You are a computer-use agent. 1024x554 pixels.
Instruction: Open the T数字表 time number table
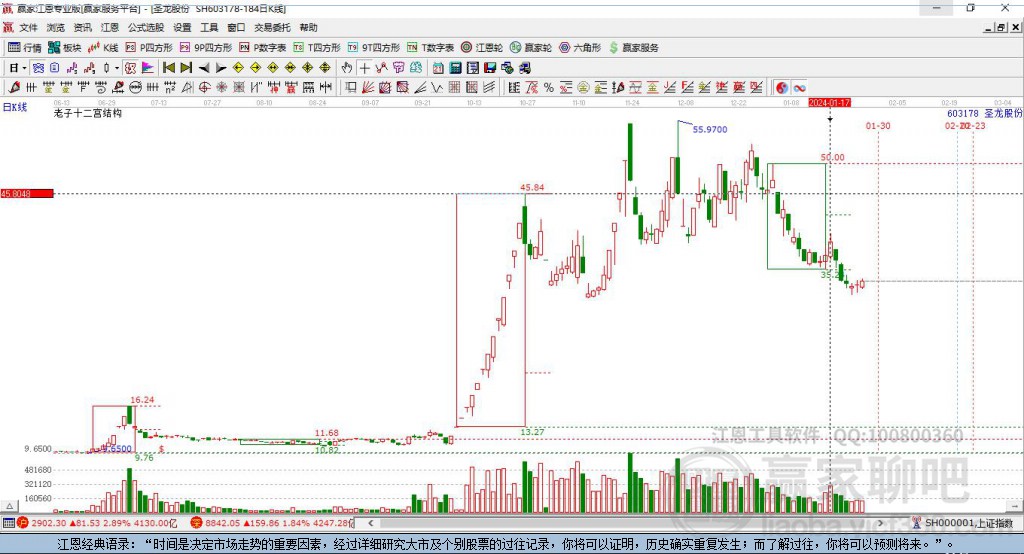tap(430, 48)
